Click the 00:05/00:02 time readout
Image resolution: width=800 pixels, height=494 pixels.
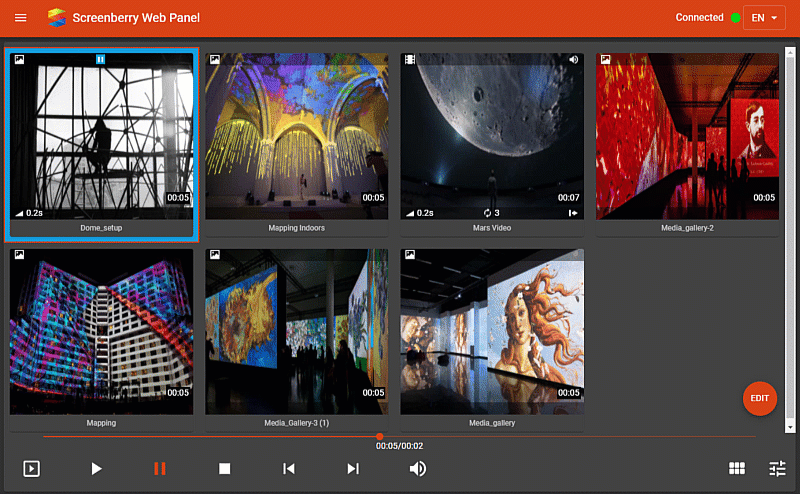[x=399, y=446]
